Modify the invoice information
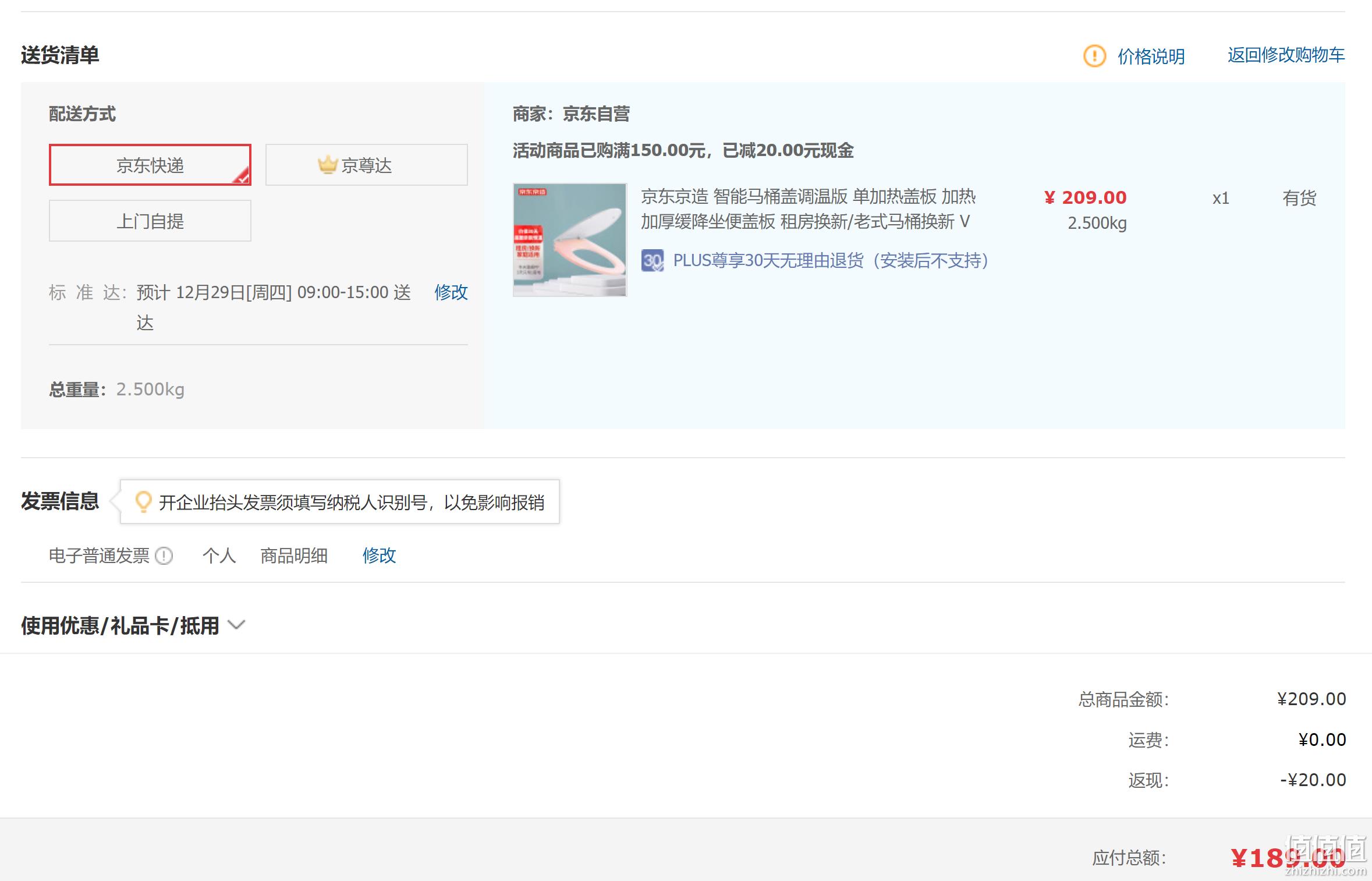Screen dimensions: 1372x881 point(379,556)
